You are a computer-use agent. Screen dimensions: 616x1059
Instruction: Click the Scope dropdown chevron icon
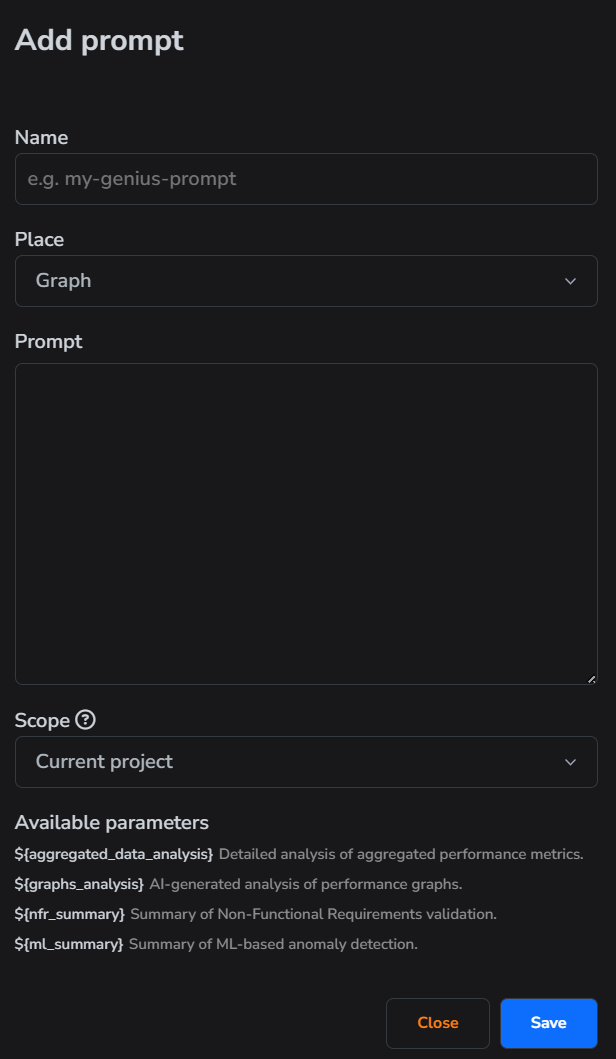pyautogui.click(x=571, y=762)
